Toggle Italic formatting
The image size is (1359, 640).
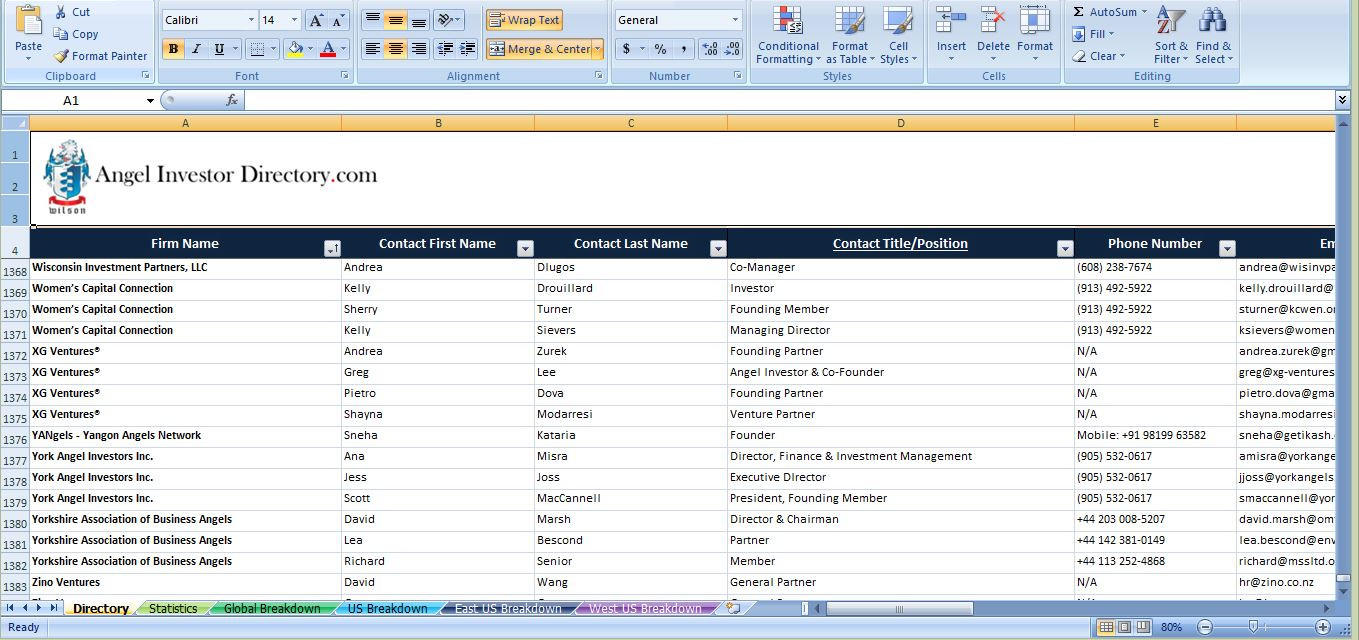pyautogui.click(x=196, y=49)
